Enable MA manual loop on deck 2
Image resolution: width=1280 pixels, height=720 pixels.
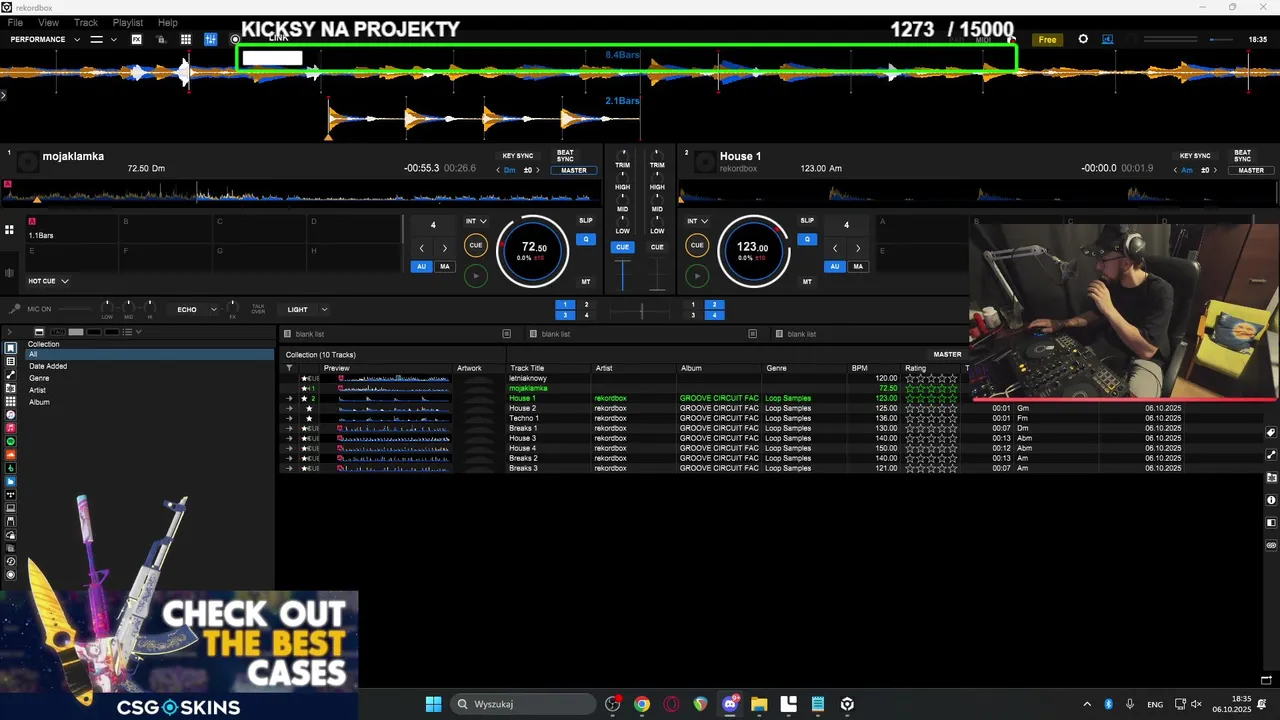(858, 266)
